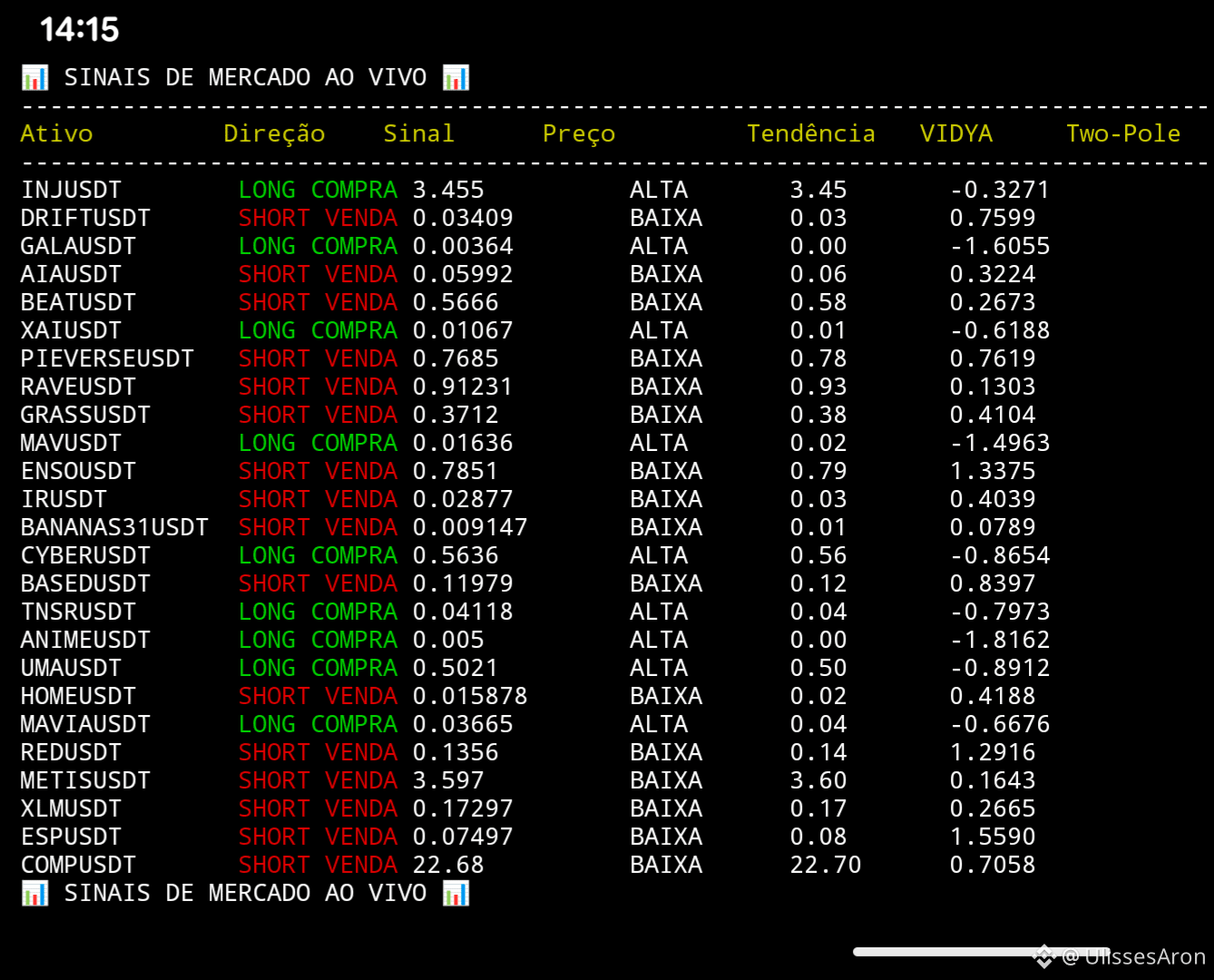1214x980 pixels.
Task: Select the IRUSDT asset name
Action: click(x=64, y=499)
